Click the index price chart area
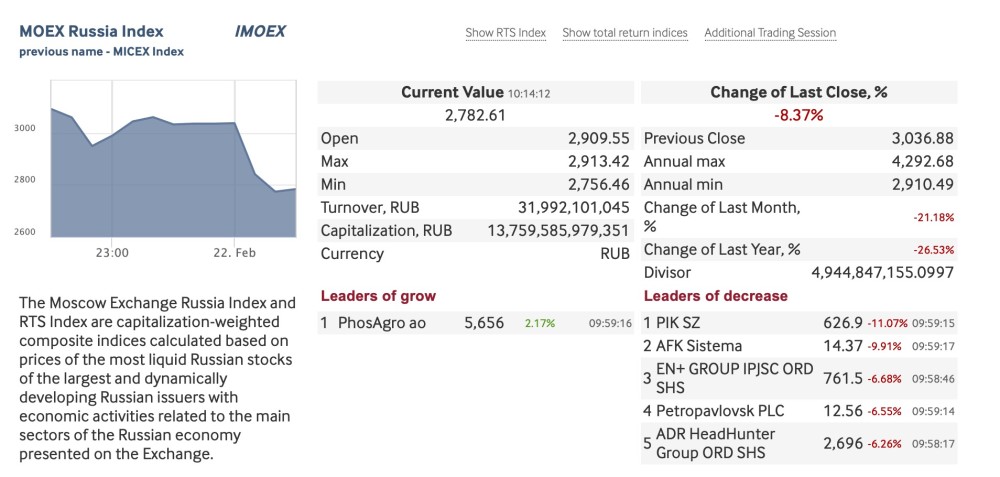Image resolution: width=1000 pixels, height=477 pixels. [173, 170]
